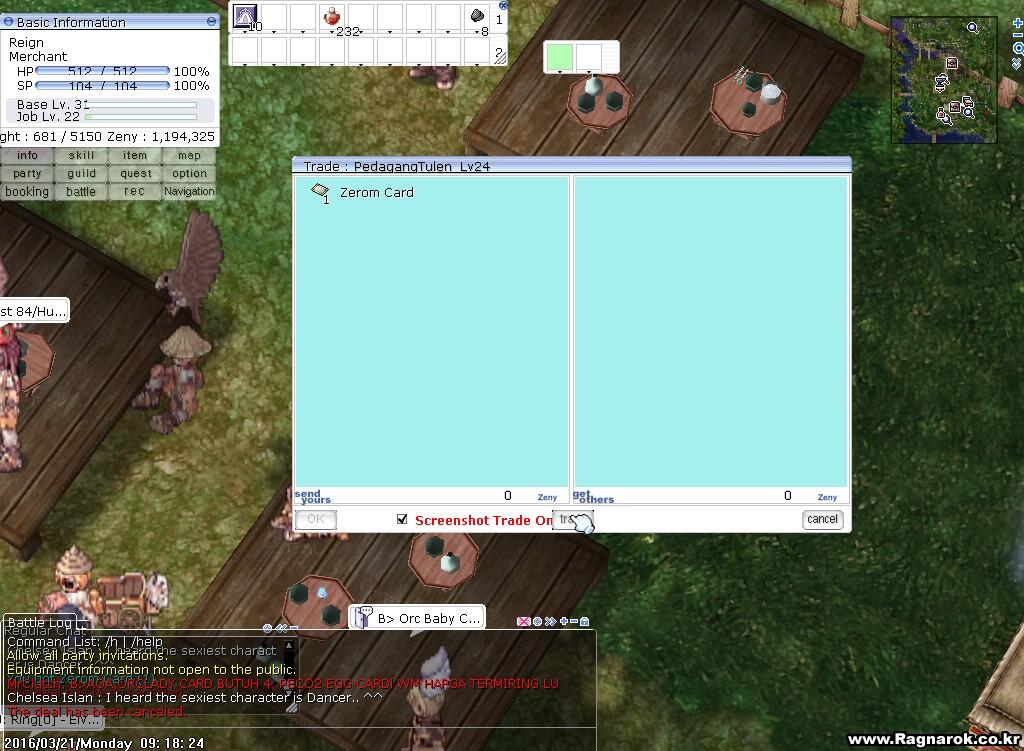Screen dimensions: 1024x751
Task: Click the HP bar in Basic Information
Action: [103, 71]
